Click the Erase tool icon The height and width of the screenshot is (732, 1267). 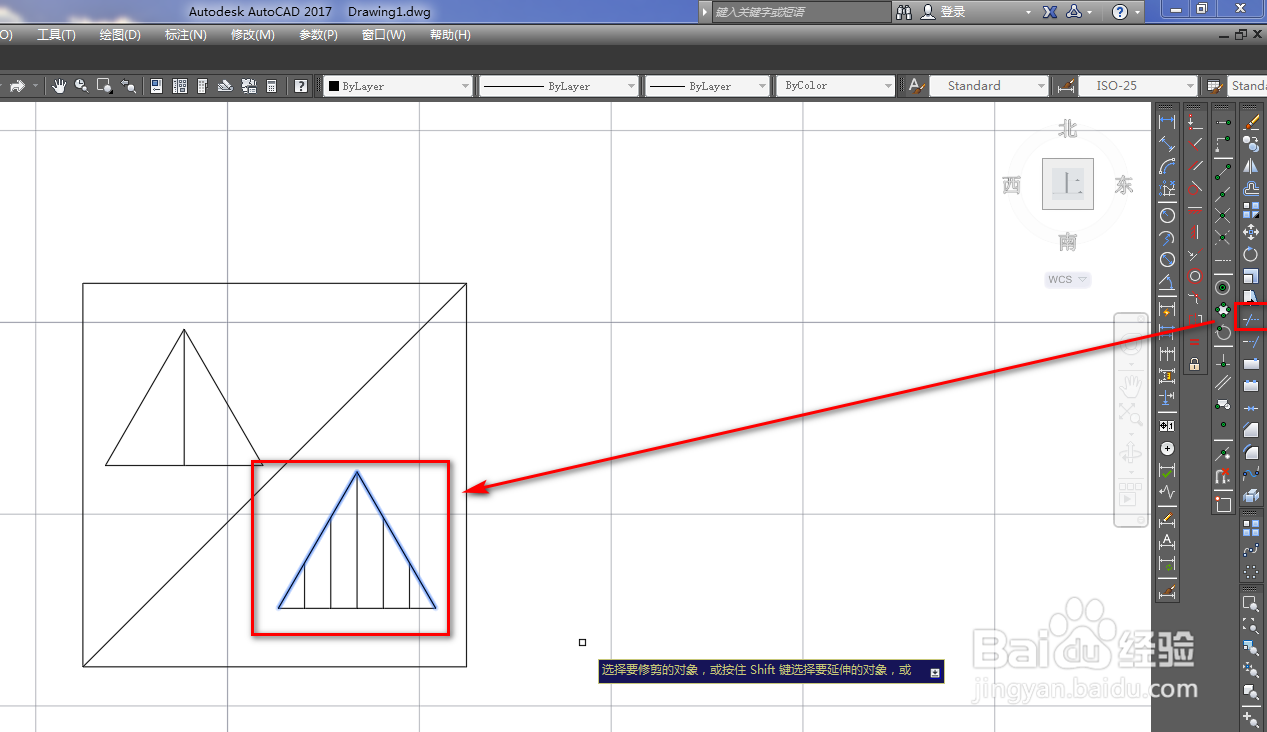[1251, 123]
